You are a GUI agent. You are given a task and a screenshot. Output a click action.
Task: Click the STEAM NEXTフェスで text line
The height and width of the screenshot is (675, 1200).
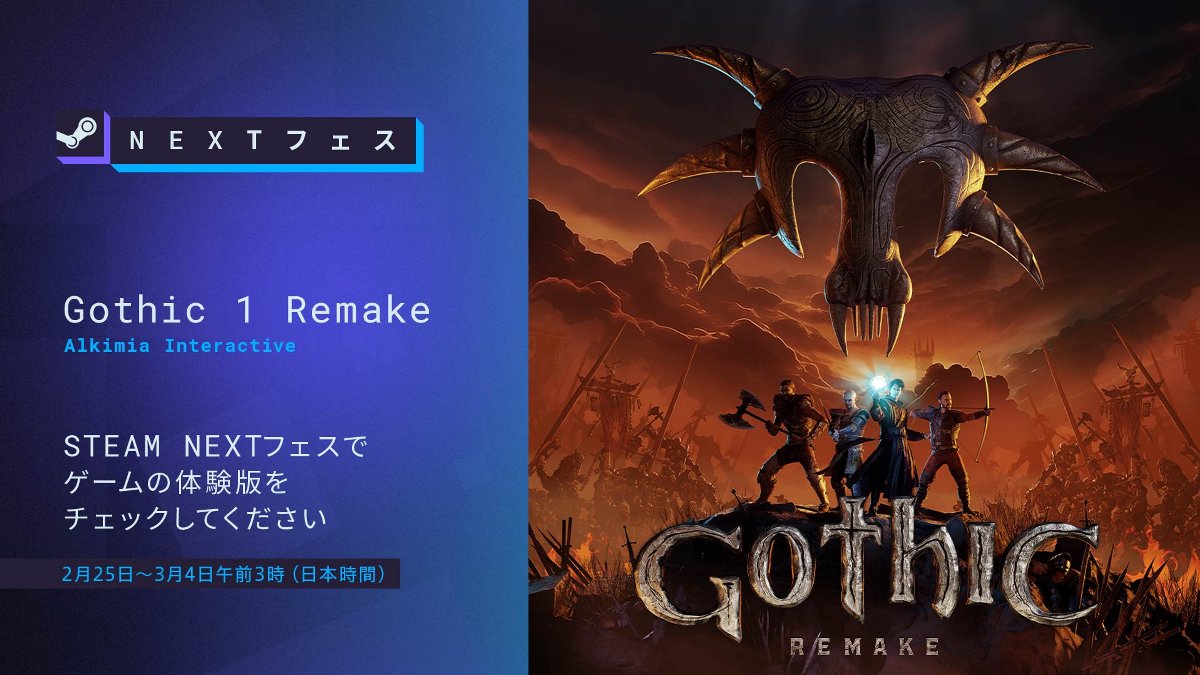click(x=215, y=446)
